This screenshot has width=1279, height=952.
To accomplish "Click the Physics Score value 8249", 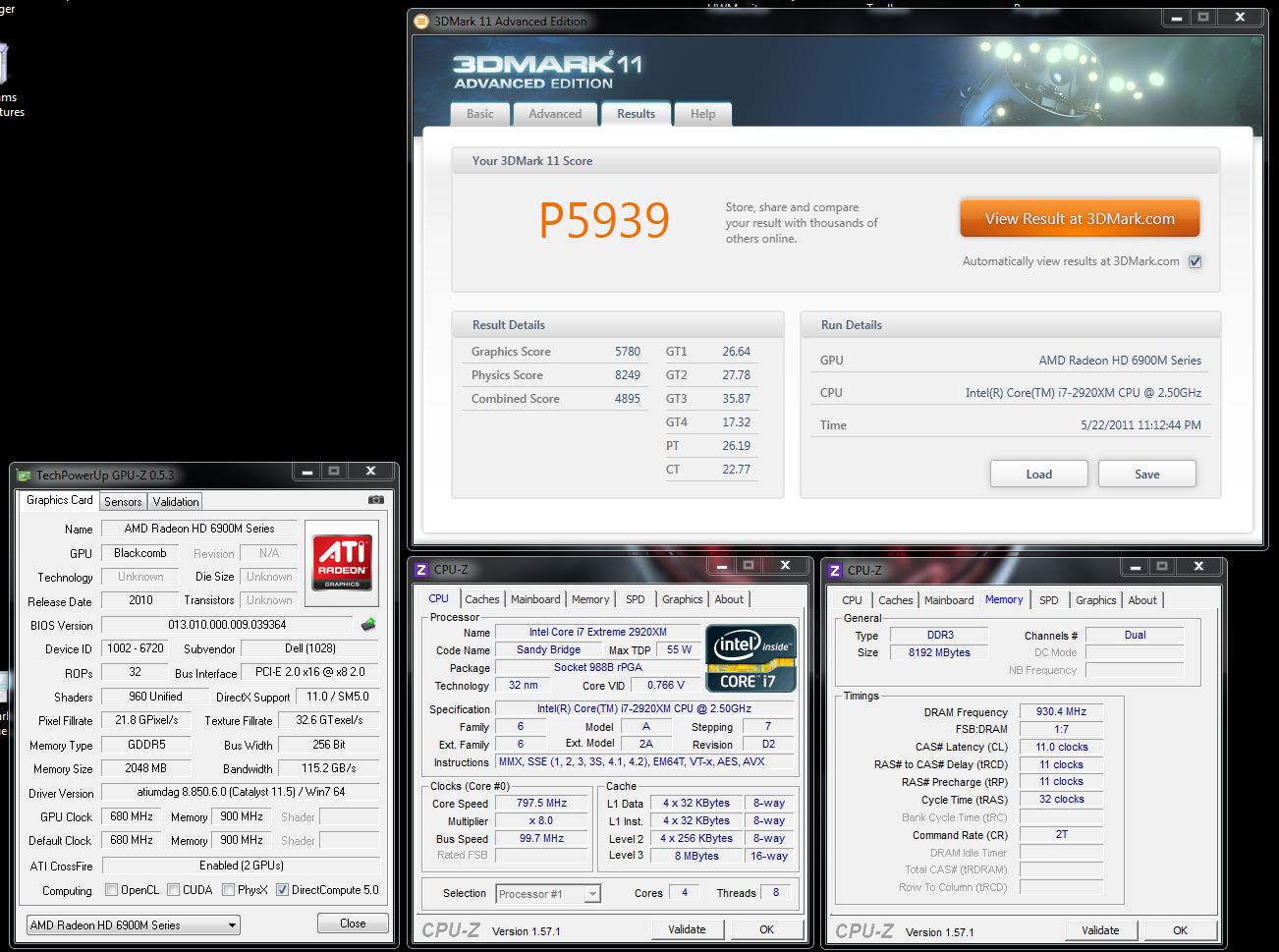I will tap(627, 375).
